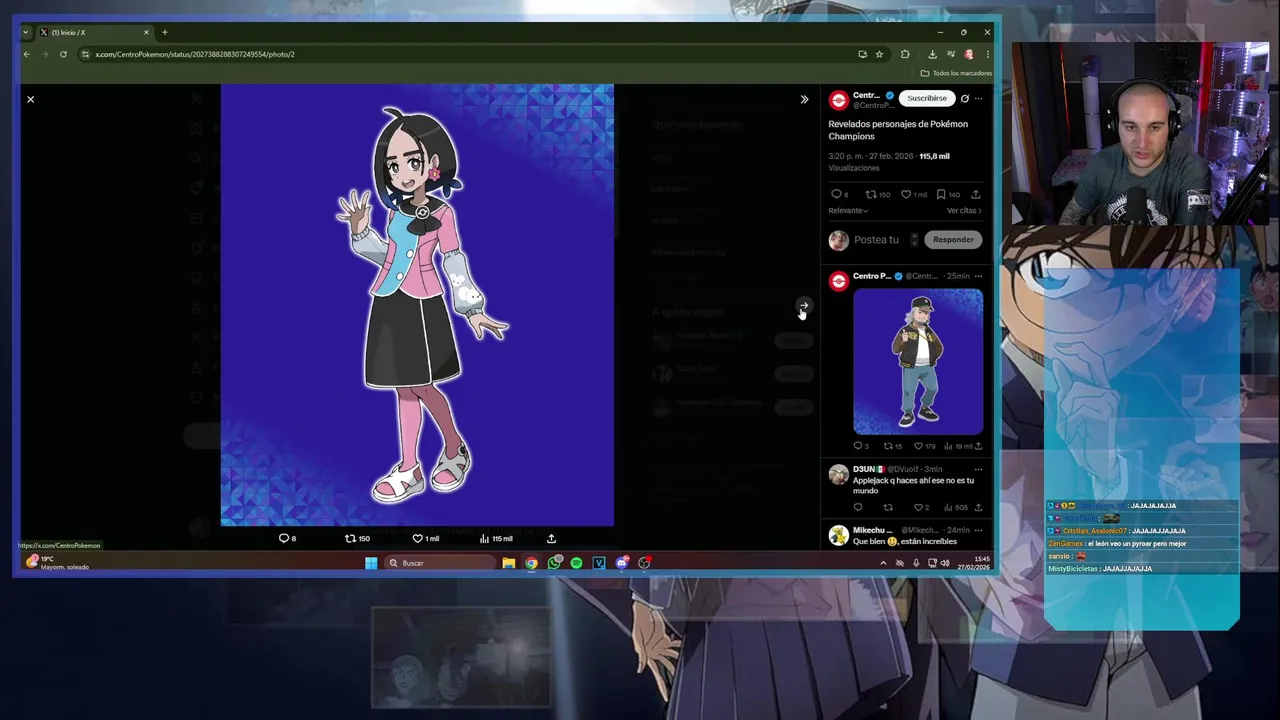Image resolution: width=1280 pixels, height=720 pixels.
Task: Open D3UN user avatar
Action: [839, 474]
